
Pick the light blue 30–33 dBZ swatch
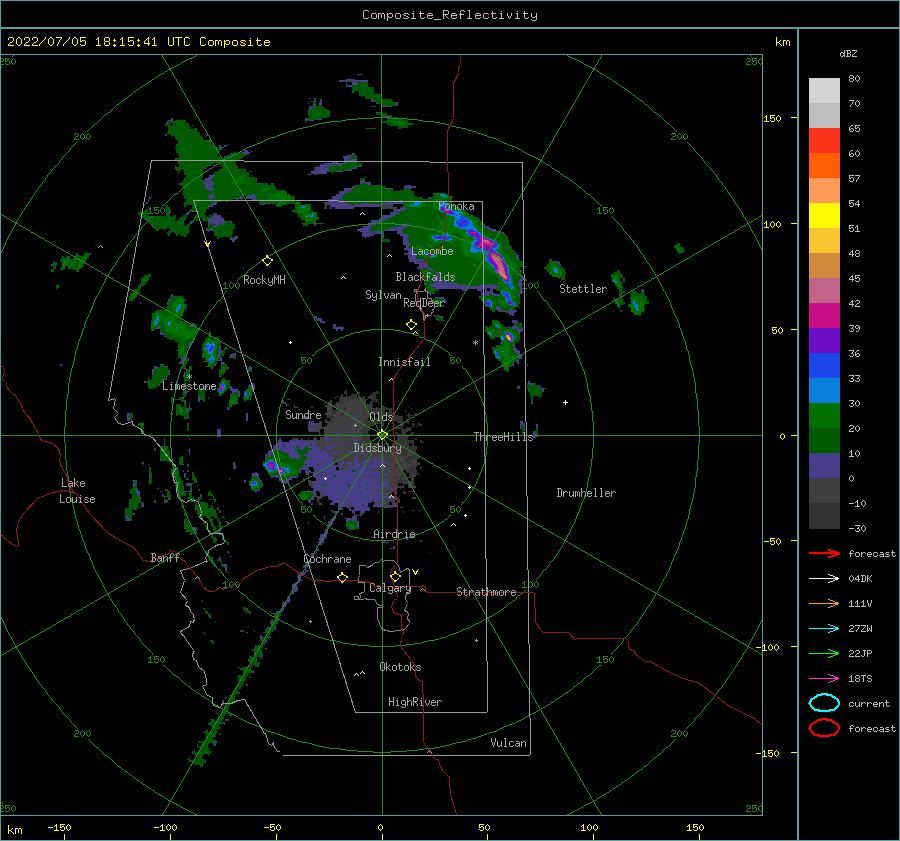point(824,390)
